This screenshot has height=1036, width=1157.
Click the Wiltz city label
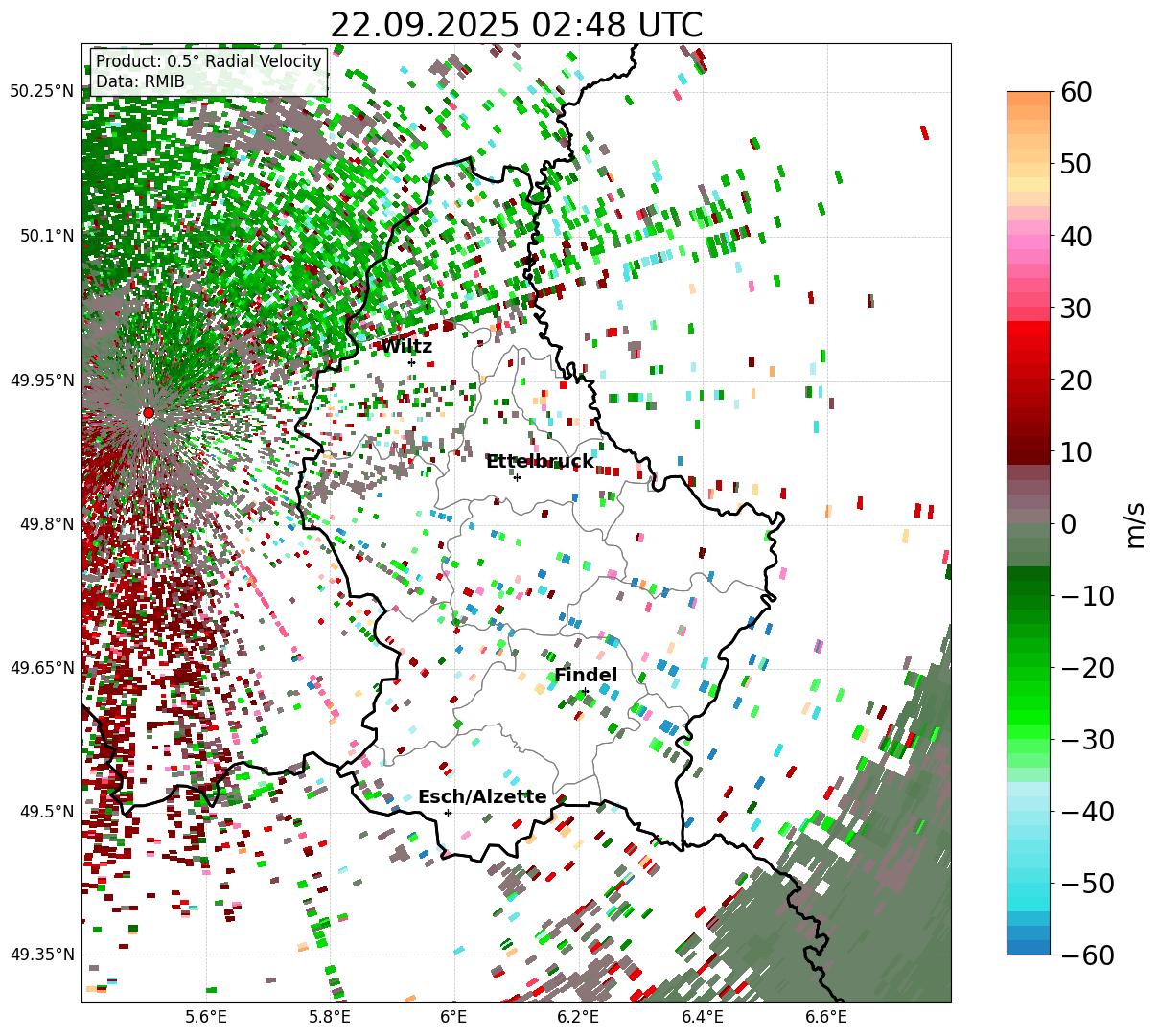[407, 346]
